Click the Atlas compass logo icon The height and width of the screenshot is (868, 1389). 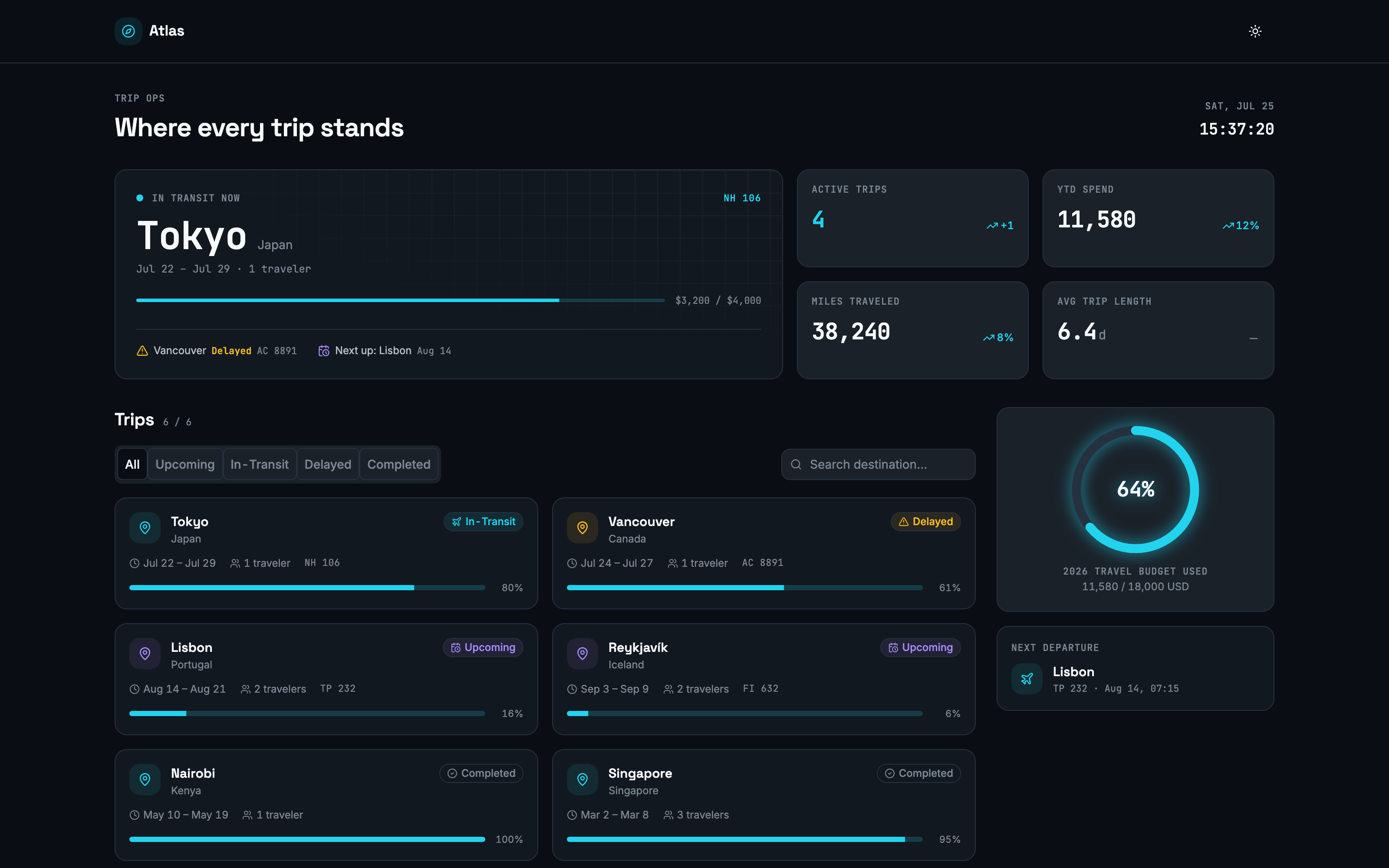click(x=128, y=31)
